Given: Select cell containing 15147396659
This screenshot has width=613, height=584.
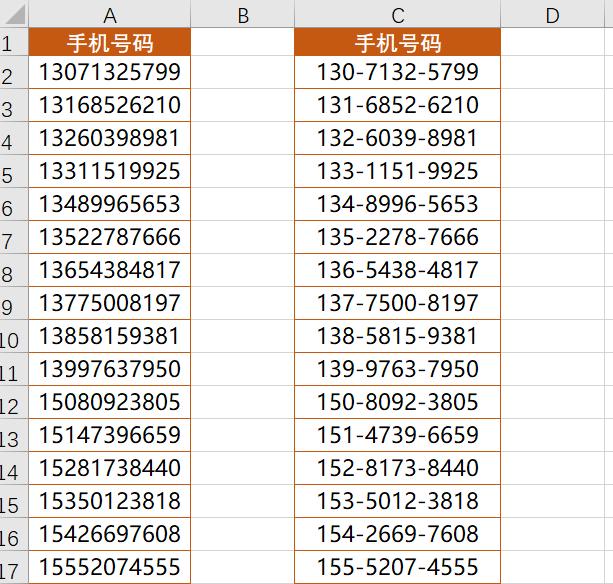Looking at the screenshot, I should (109, 435).
